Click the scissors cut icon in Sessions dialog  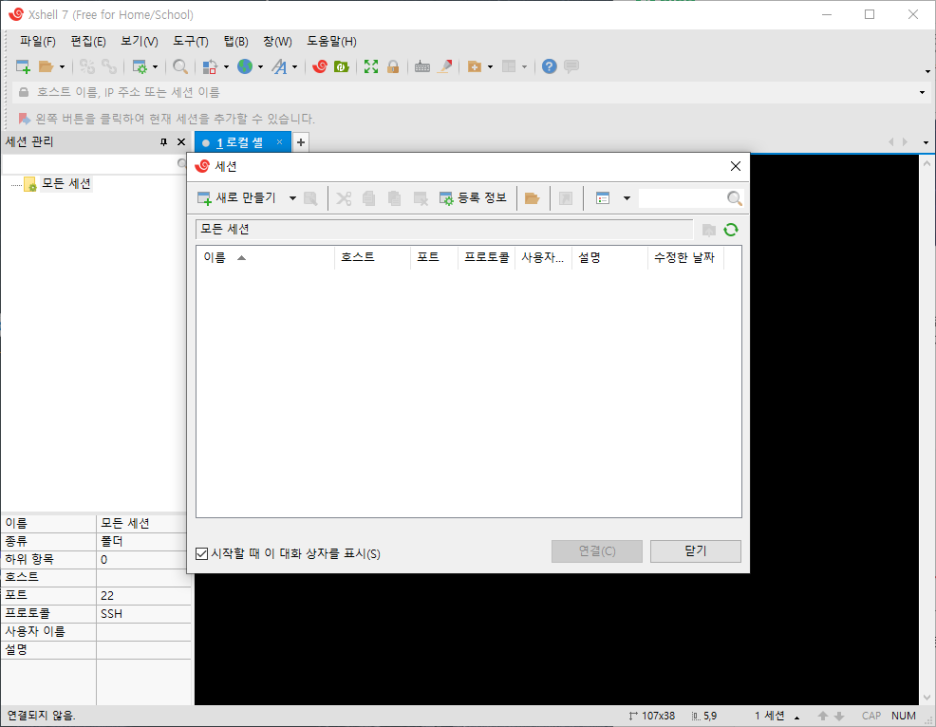(x=344, y=198)
